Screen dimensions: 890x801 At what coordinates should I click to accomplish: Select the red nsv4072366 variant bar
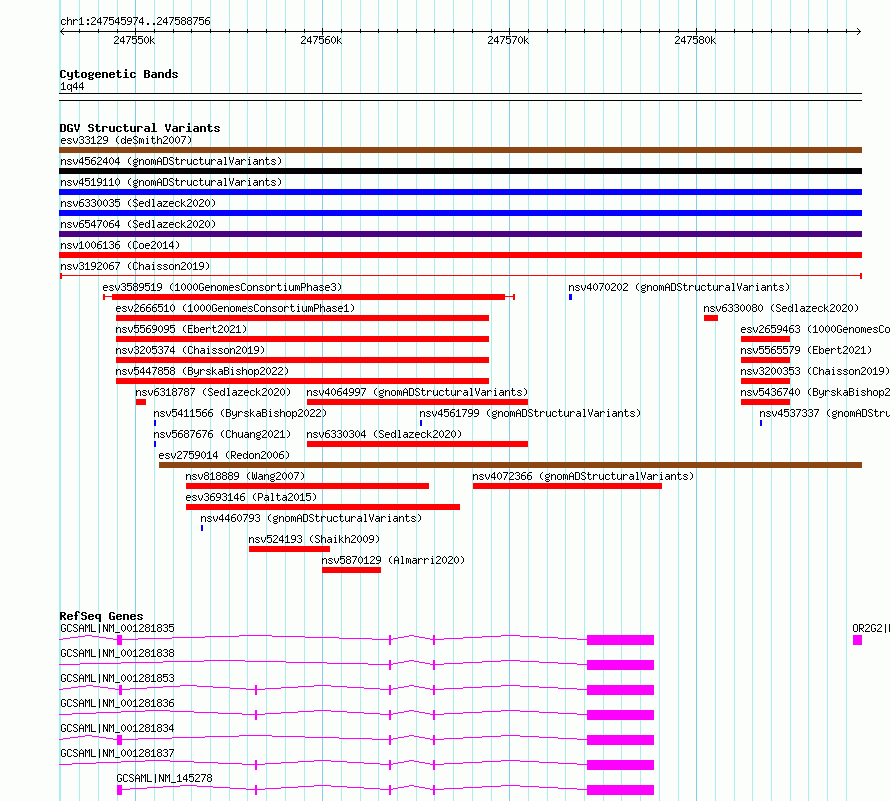click(567, 486)
